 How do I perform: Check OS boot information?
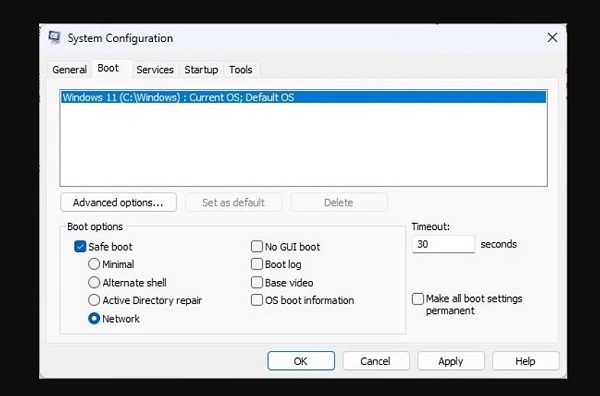pos(257,300)
